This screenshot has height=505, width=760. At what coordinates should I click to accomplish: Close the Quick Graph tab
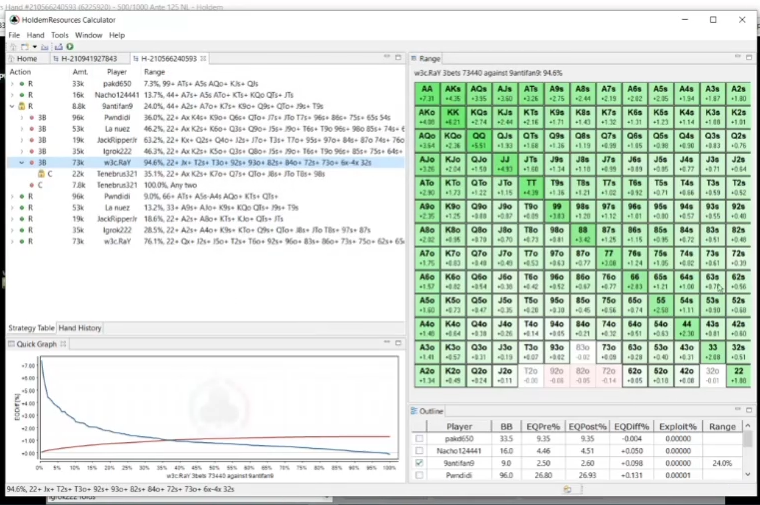pyautogui.click(x=63, y=344)
